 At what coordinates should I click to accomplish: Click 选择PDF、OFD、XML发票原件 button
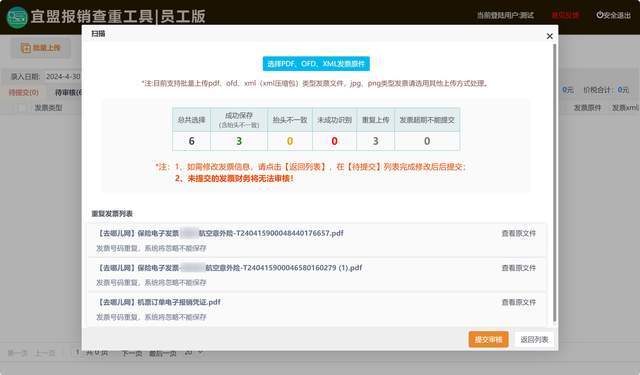click(x=316, y=64)
